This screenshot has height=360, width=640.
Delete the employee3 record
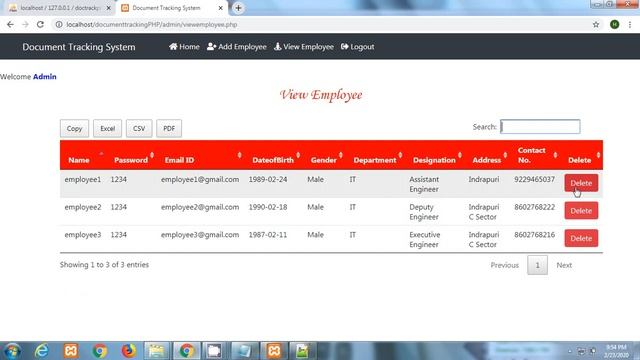tap(581, 238)
